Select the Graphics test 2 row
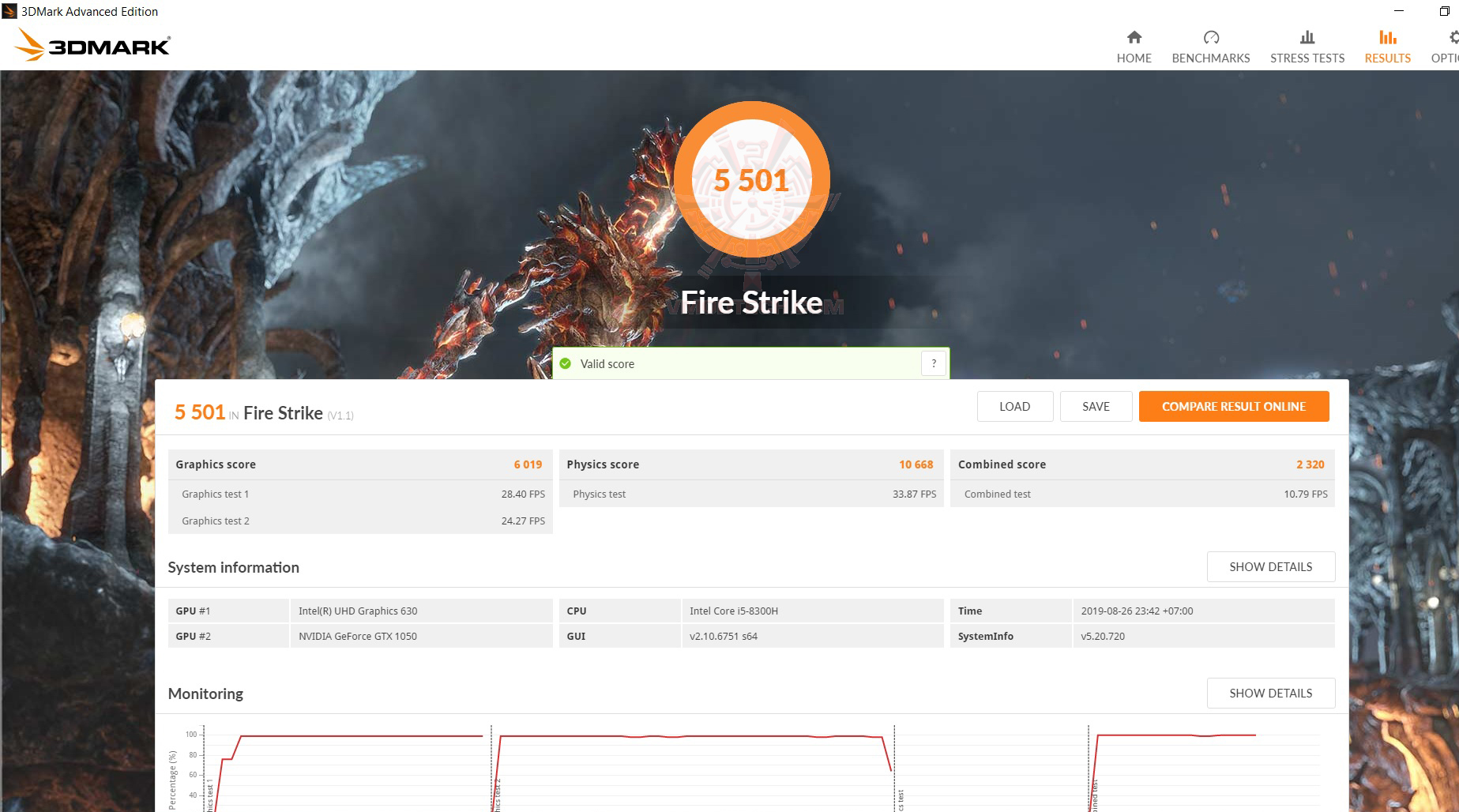 pyautogui.click(x=360, y=521)
